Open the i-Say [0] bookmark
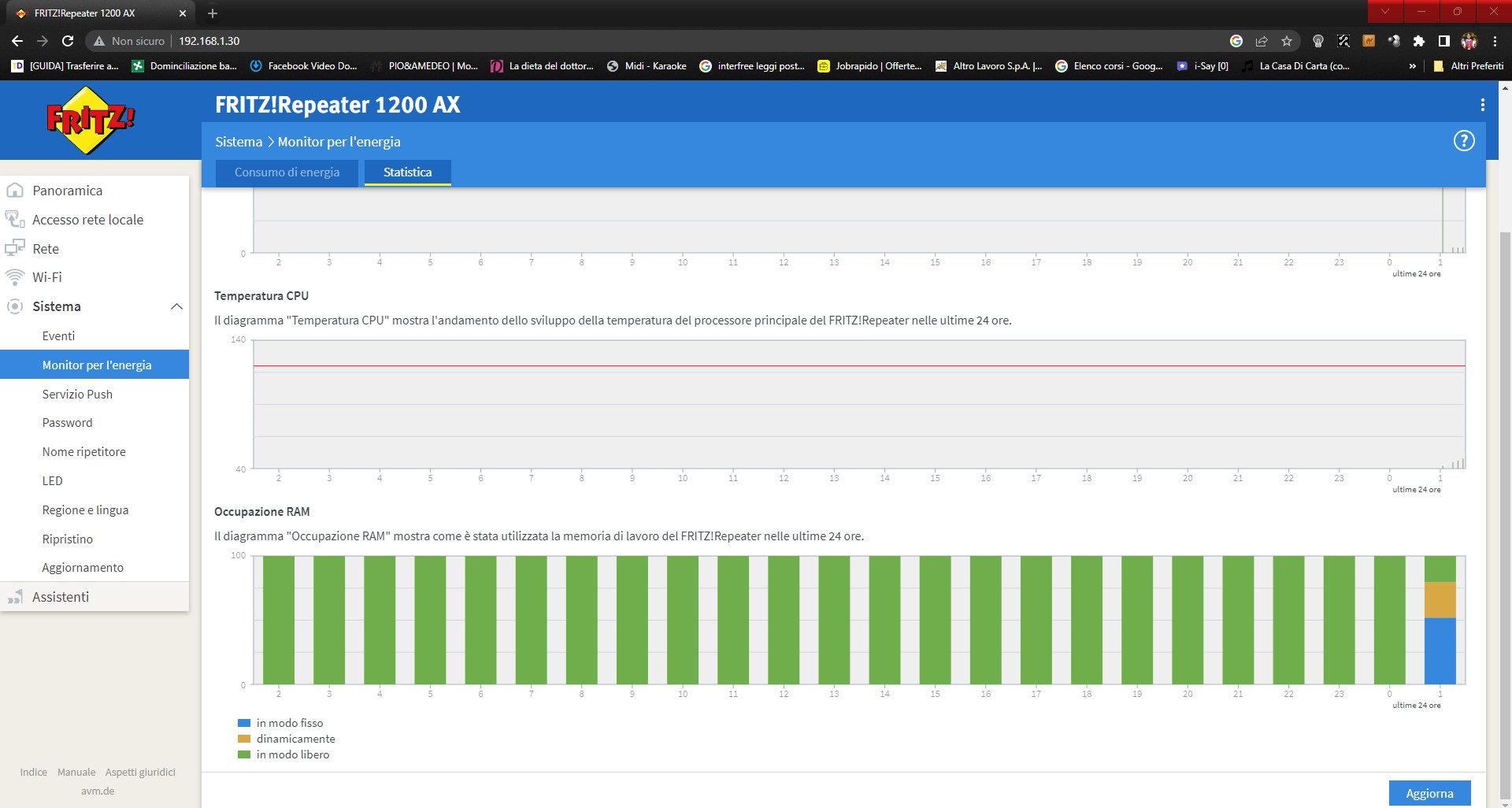Screen dimensions: 1512x808 (x=1203, y=66)
